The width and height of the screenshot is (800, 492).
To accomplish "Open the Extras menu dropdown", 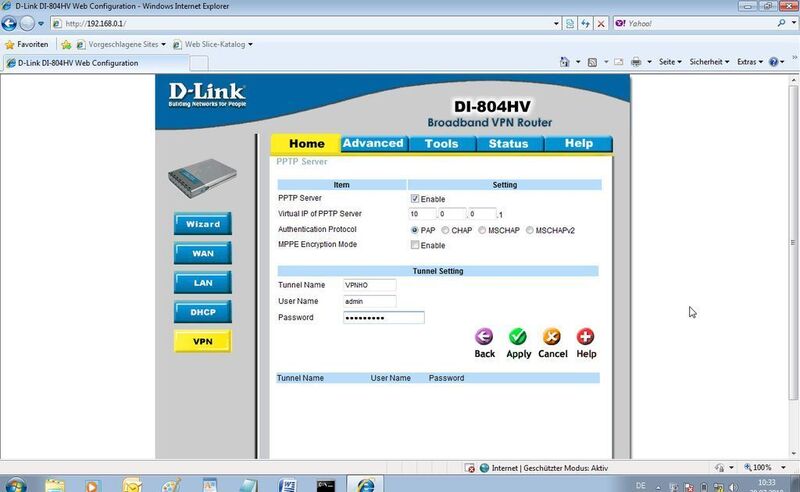I will click(750, 62).
